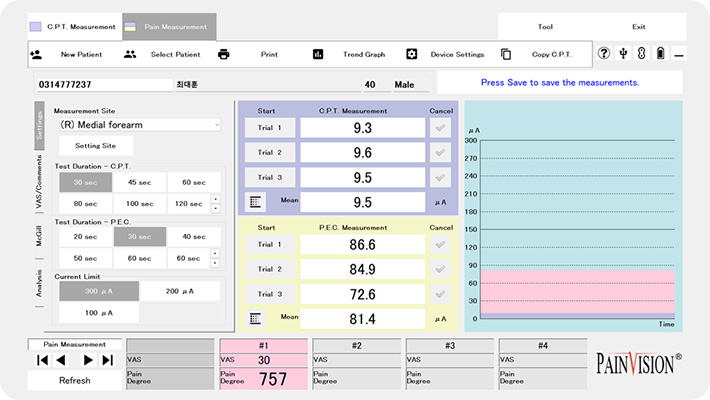Click the USB connection status icon

pos(623,54)
